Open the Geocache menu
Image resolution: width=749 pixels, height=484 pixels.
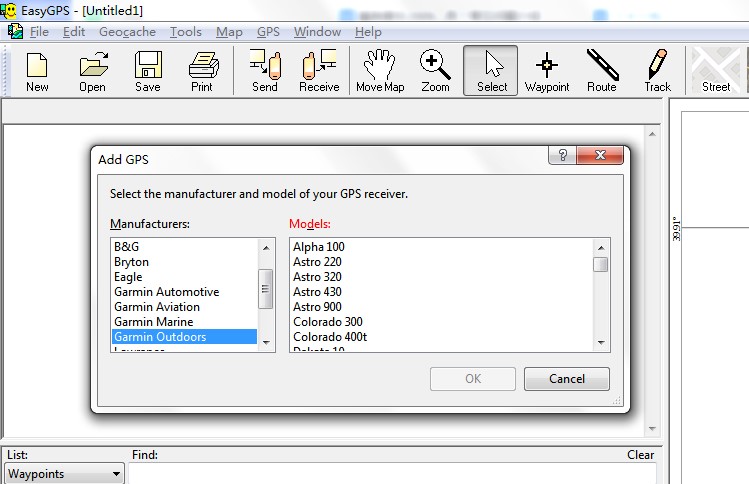click(127, 32)
